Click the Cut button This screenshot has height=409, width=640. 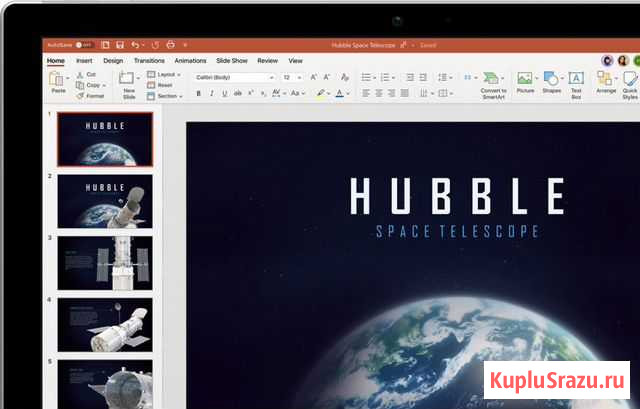pos(87,74)
